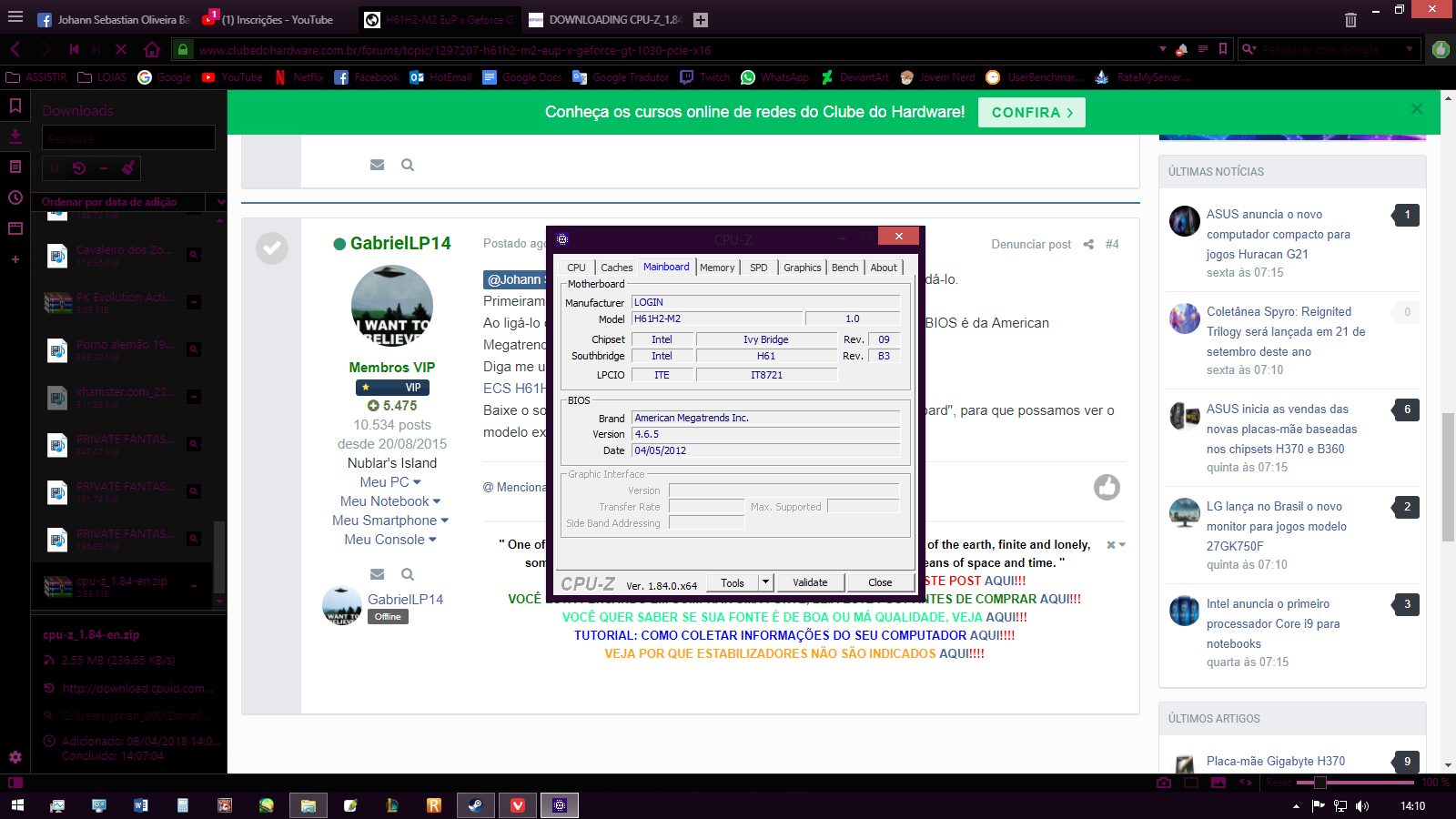Viewport: 1456px width, 819px height.
Task: Click the Validate button in CPU-Z
Action: tap(810, 582)
